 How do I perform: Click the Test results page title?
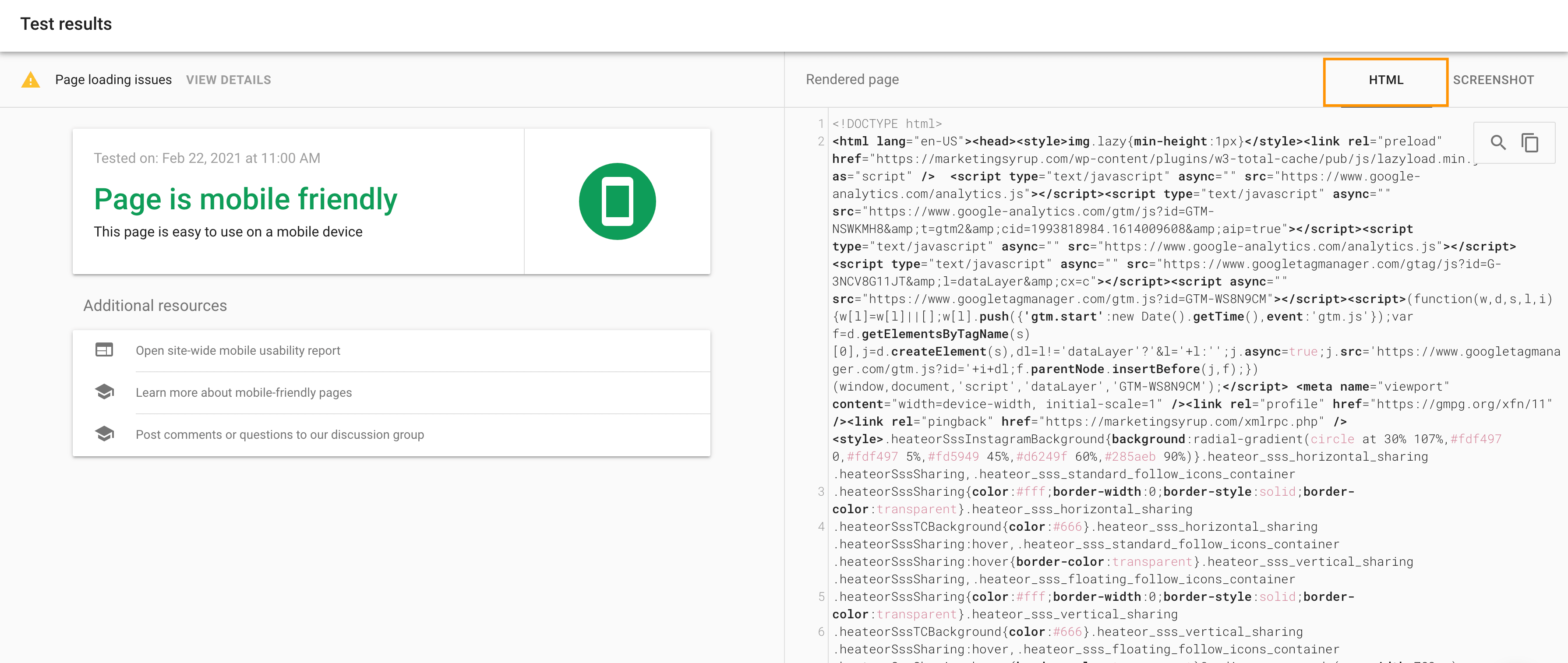coord(66,25)
